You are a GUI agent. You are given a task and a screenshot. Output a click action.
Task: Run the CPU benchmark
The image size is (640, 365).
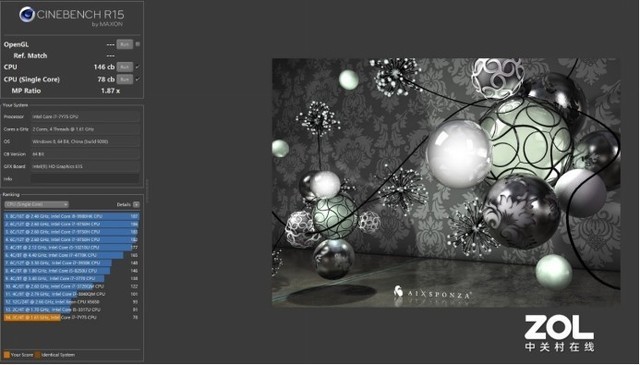pyautogui.click(x=124, y=67)
